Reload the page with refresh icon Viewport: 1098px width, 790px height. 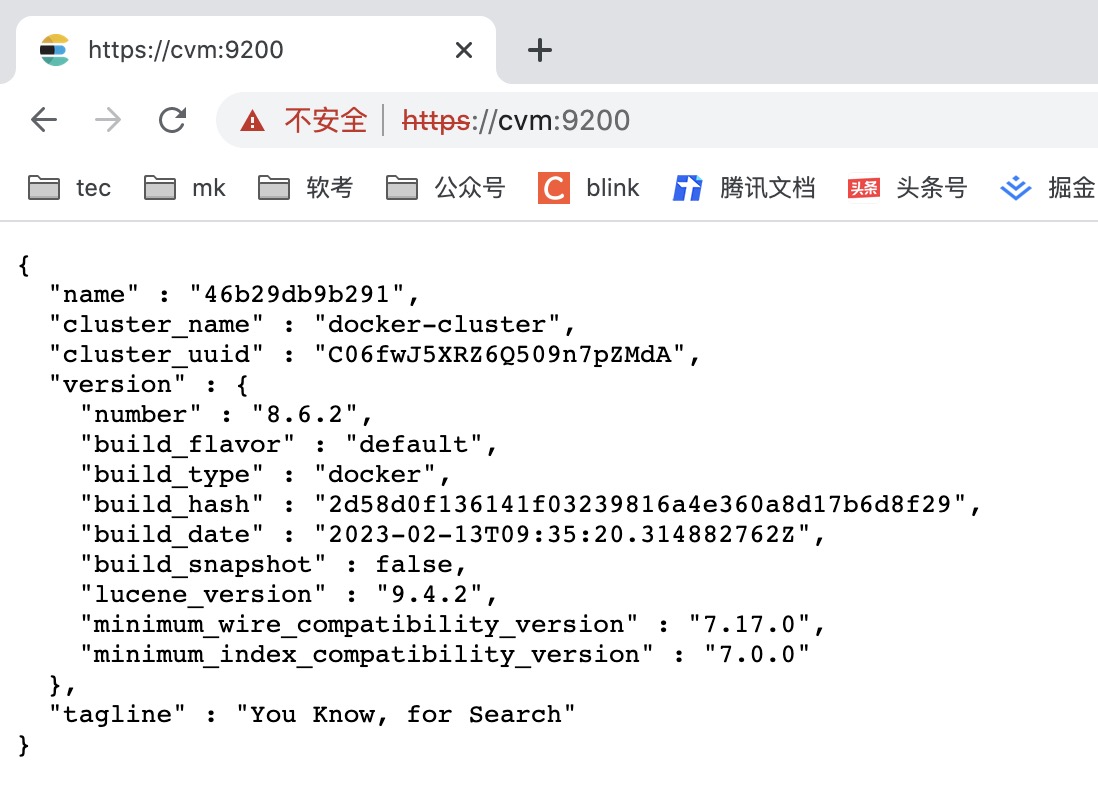tap(172, 120)
